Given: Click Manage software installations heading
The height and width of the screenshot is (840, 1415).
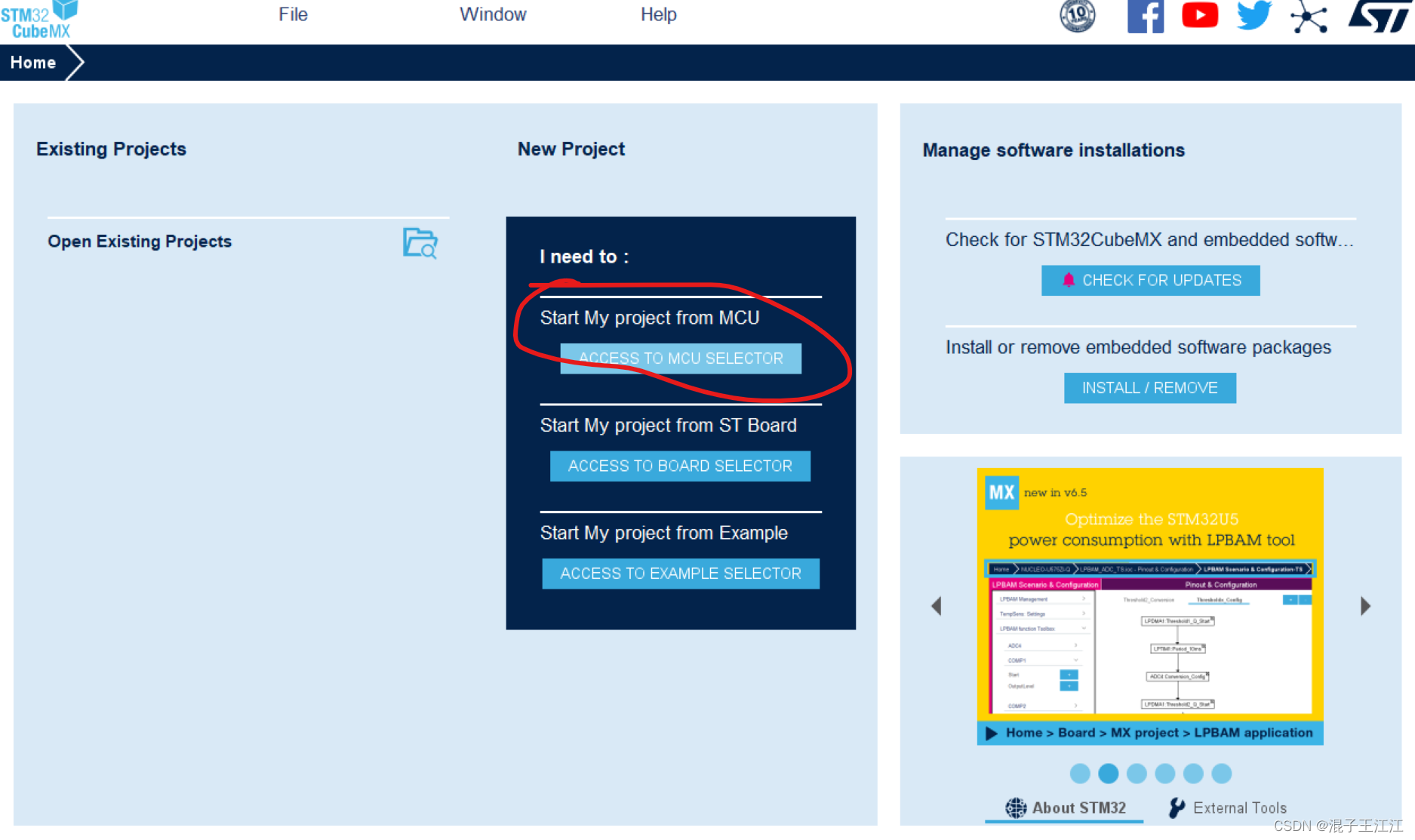Looking at the screenshot, I should (1054, 150).
